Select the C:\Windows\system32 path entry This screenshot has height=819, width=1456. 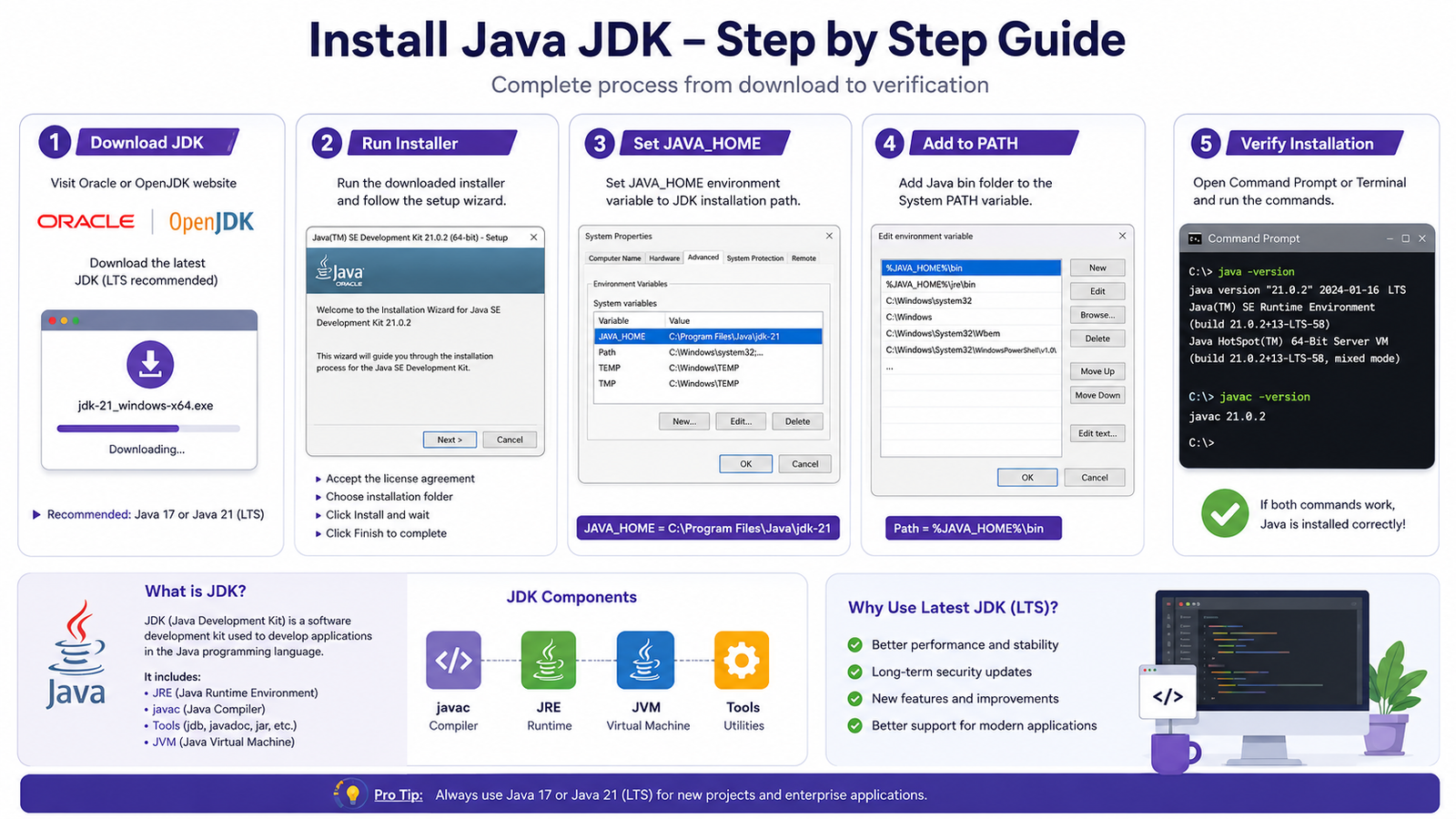pyautogui.click(x=971, y=300)
